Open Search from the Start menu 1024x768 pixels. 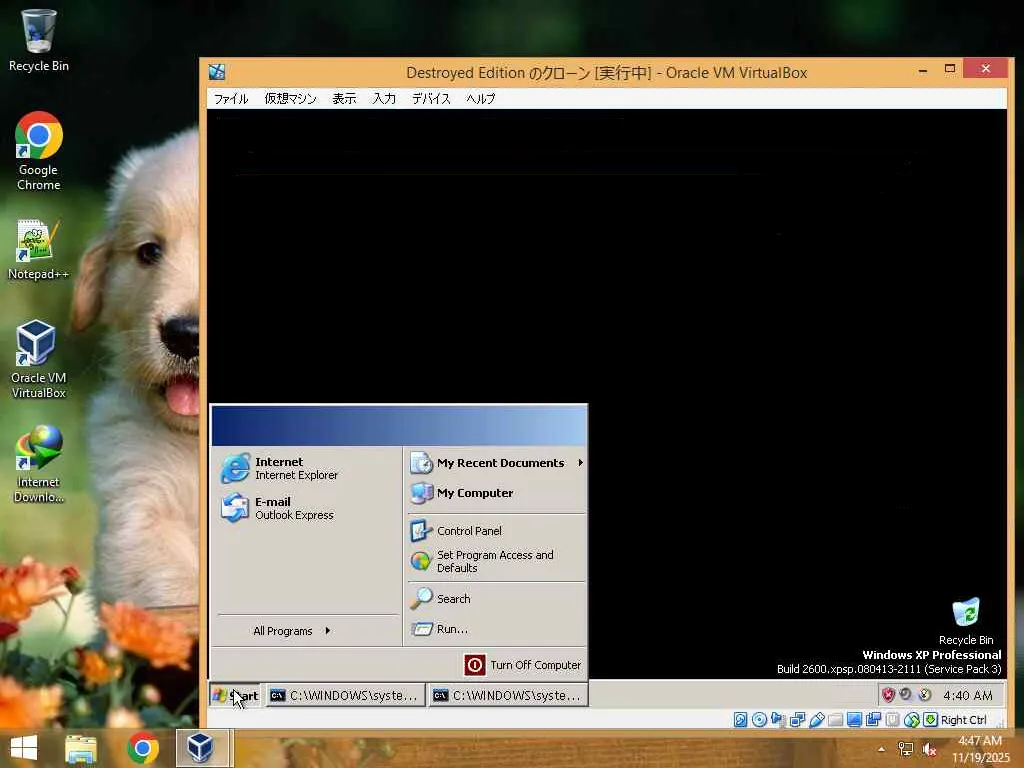coord(496,598)
